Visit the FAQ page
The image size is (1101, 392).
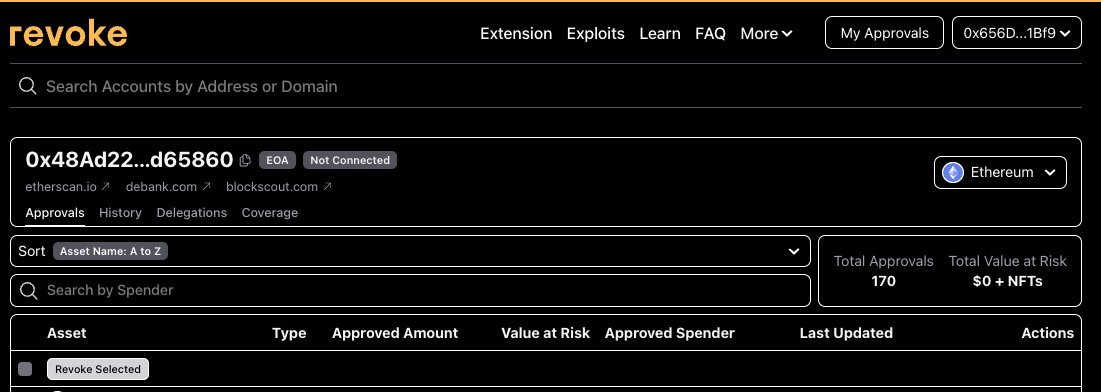710,33
